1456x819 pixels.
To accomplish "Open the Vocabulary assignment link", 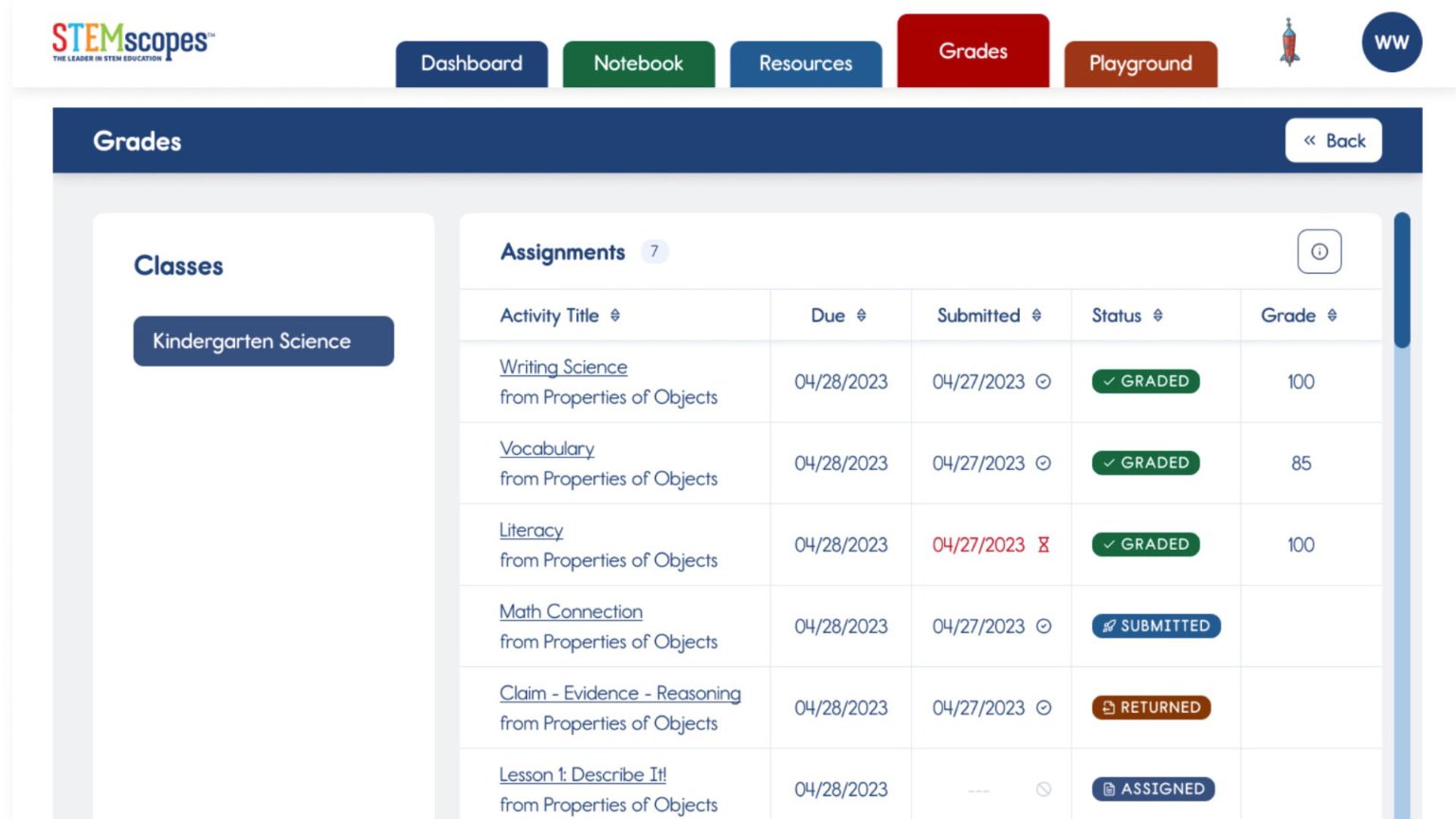I will click(x=547, y=448).
